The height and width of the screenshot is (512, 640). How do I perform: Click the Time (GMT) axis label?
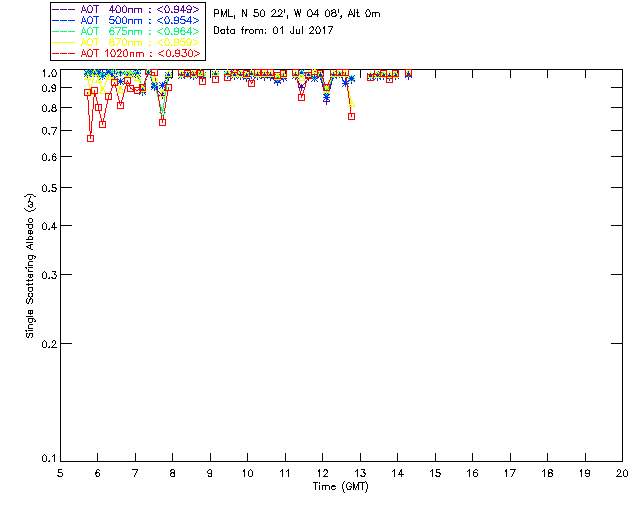click(341, 487)
